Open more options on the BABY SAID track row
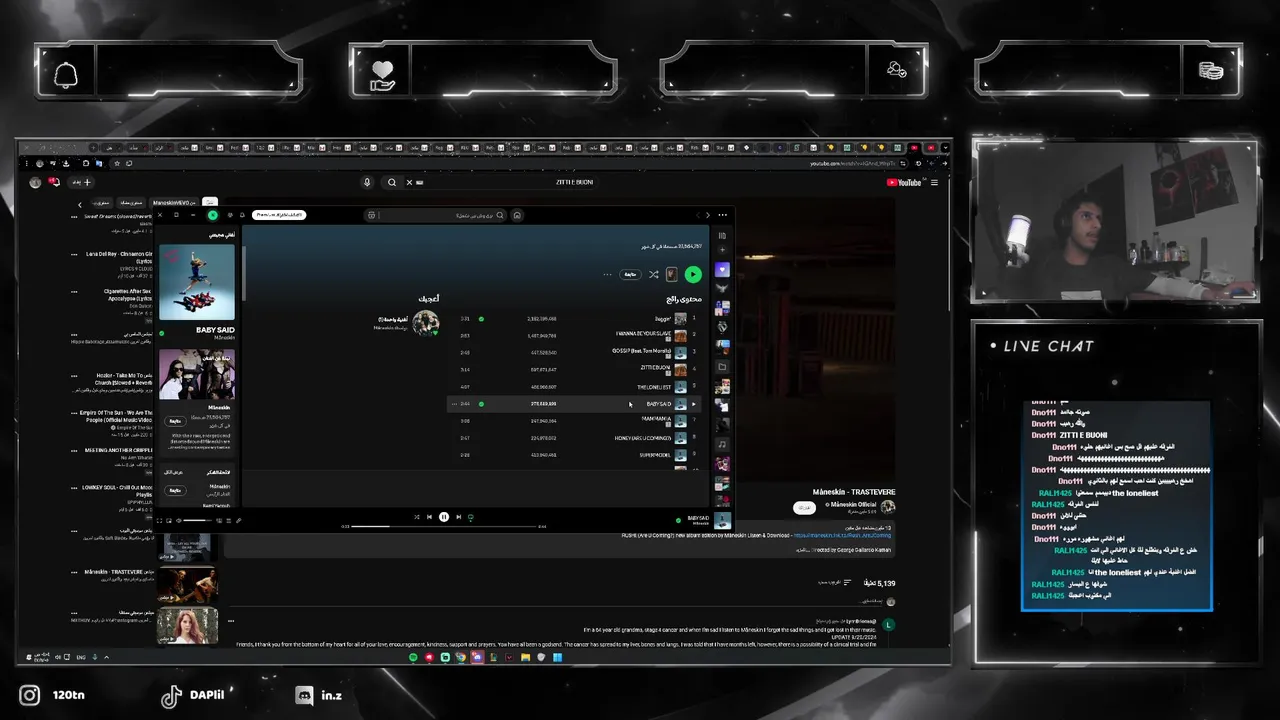 (454, 404)
